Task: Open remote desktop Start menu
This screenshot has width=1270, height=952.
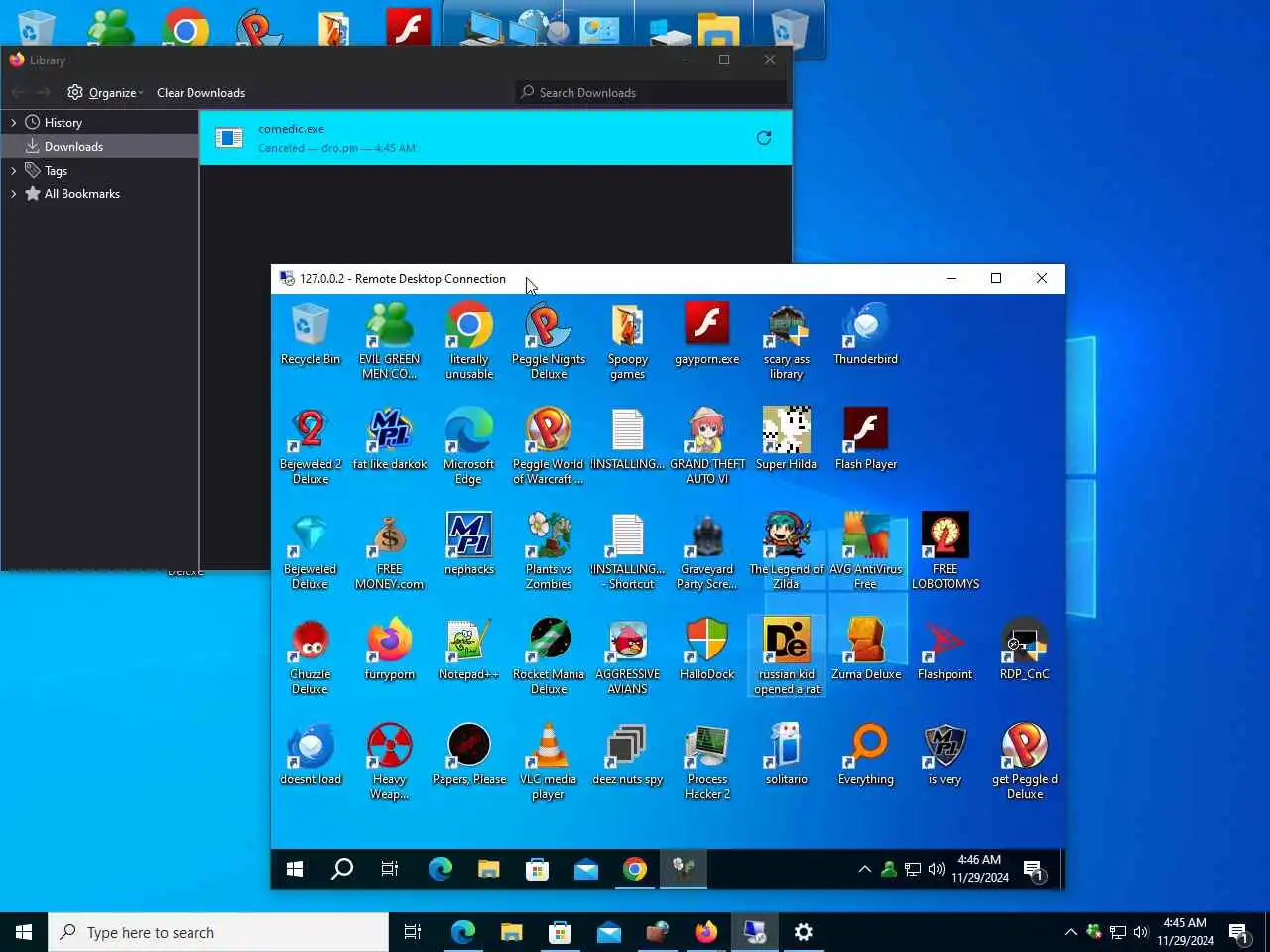Action: coord(295,869)
